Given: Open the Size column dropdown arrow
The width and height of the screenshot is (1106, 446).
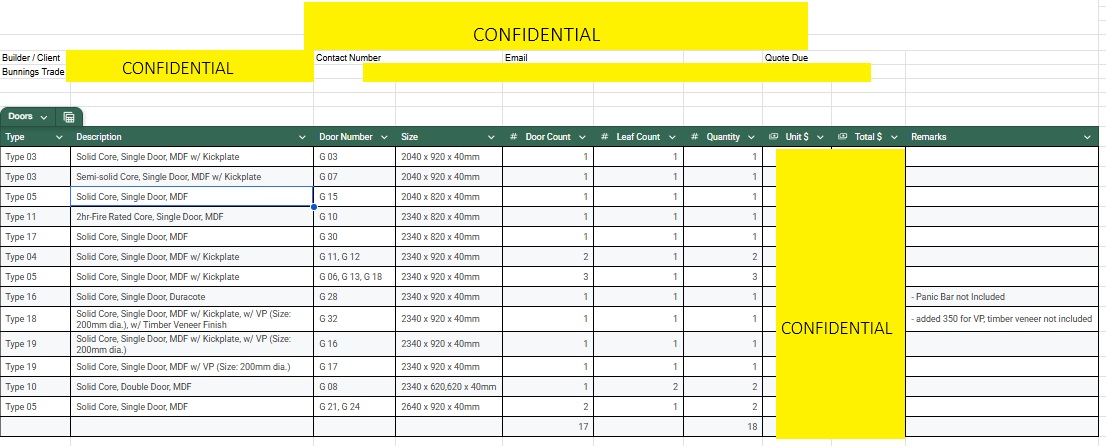Looking at the screenshot, I should pos(492,137).
